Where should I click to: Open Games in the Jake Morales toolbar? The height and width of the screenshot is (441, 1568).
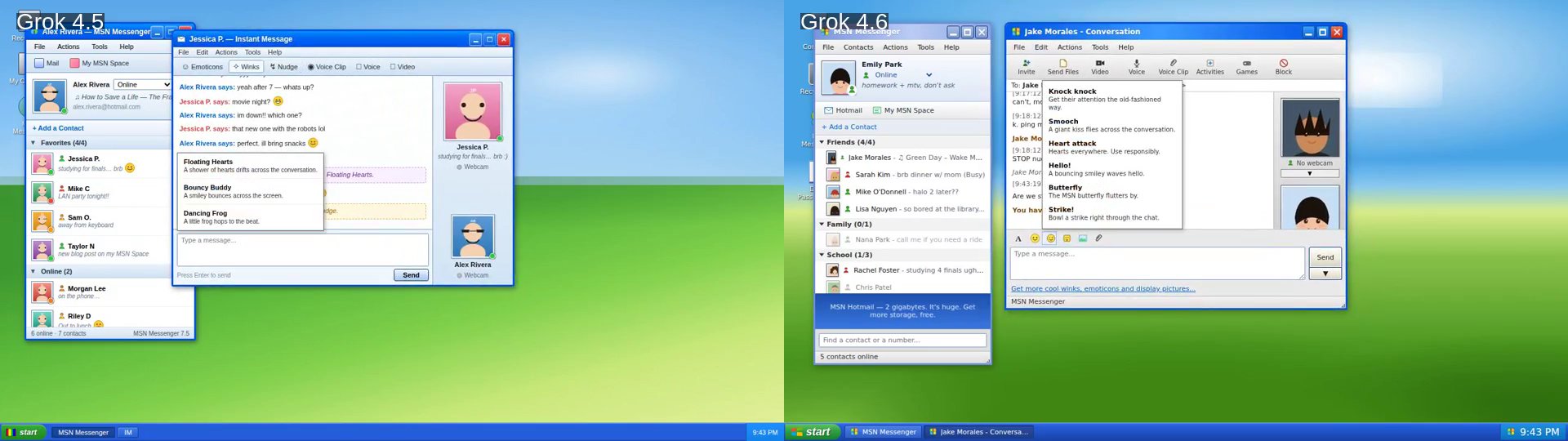coord(1247,67)
